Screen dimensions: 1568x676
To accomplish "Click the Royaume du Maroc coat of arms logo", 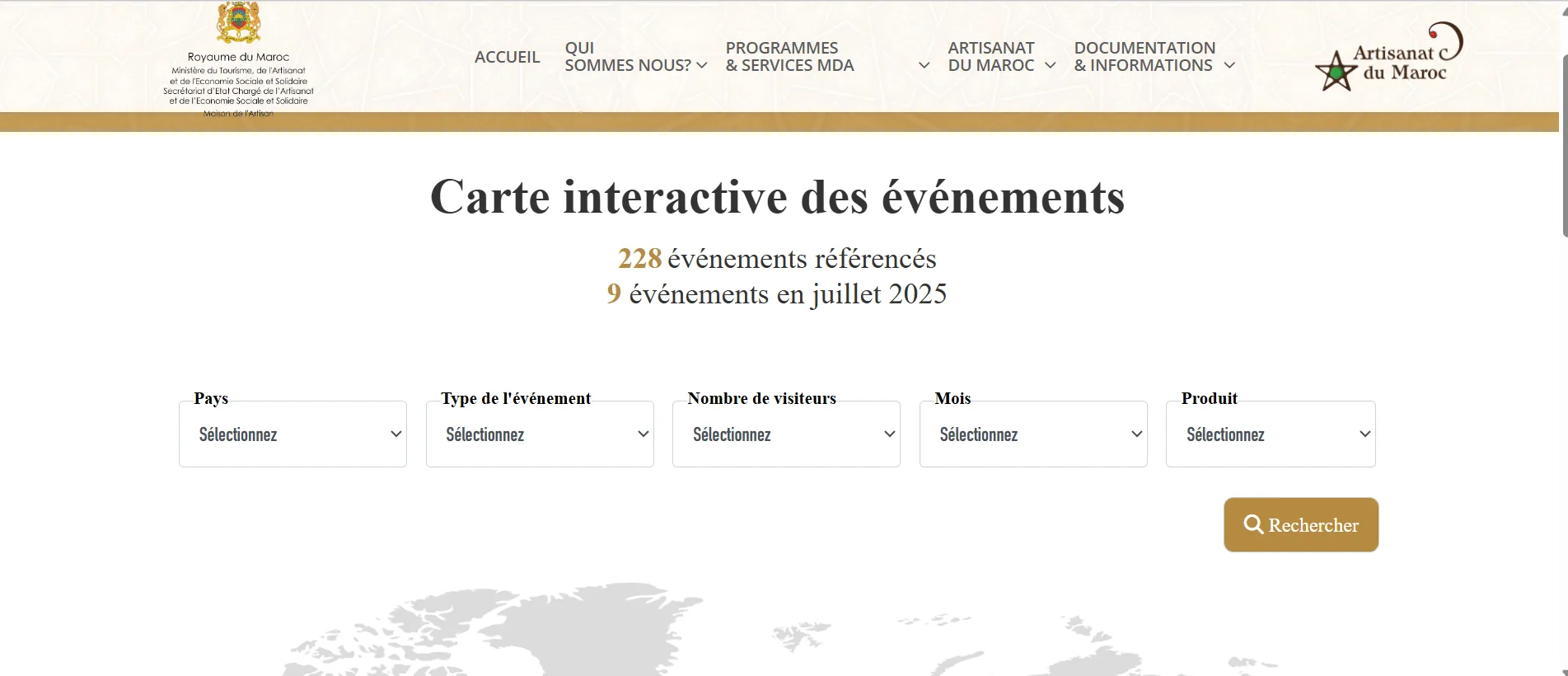I will 238,24.
